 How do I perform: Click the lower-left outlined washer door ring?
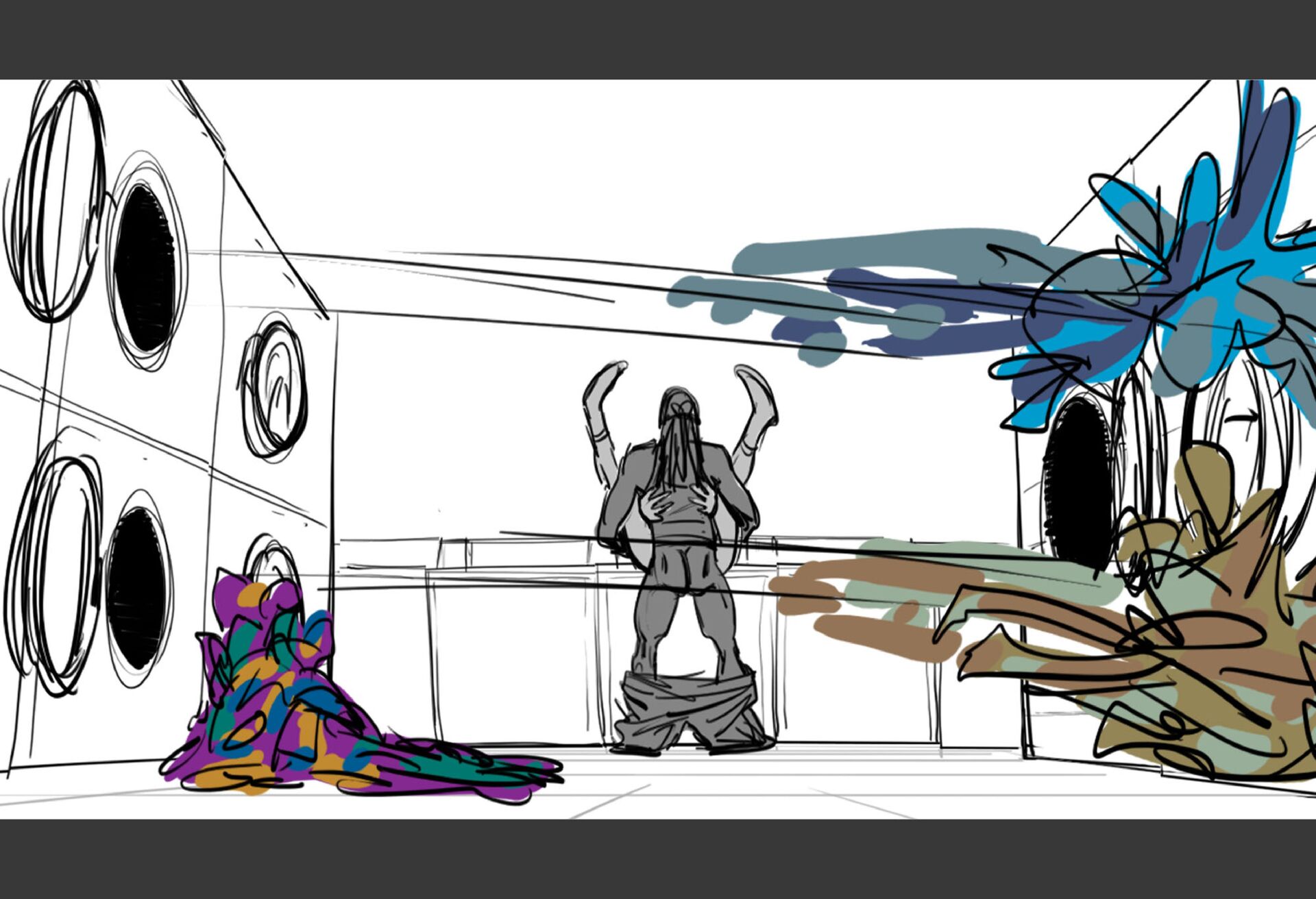pos(53,576)
